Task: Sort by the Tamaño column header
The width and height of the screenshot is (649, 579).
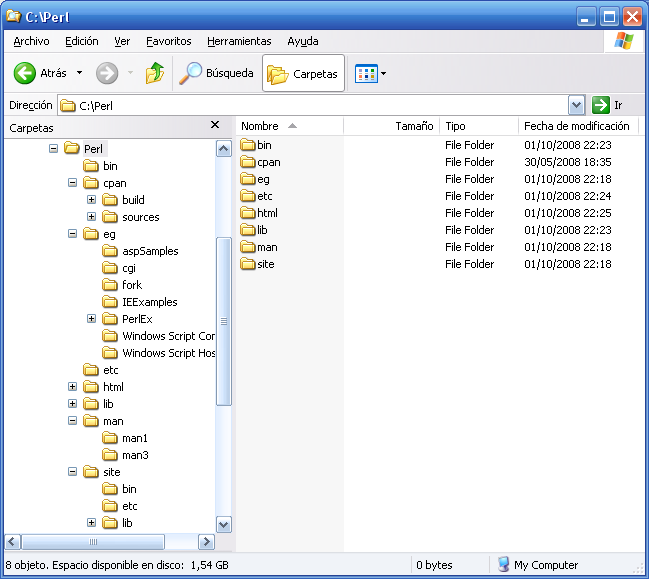Action: pyautogui.click(x=392, y=126)
